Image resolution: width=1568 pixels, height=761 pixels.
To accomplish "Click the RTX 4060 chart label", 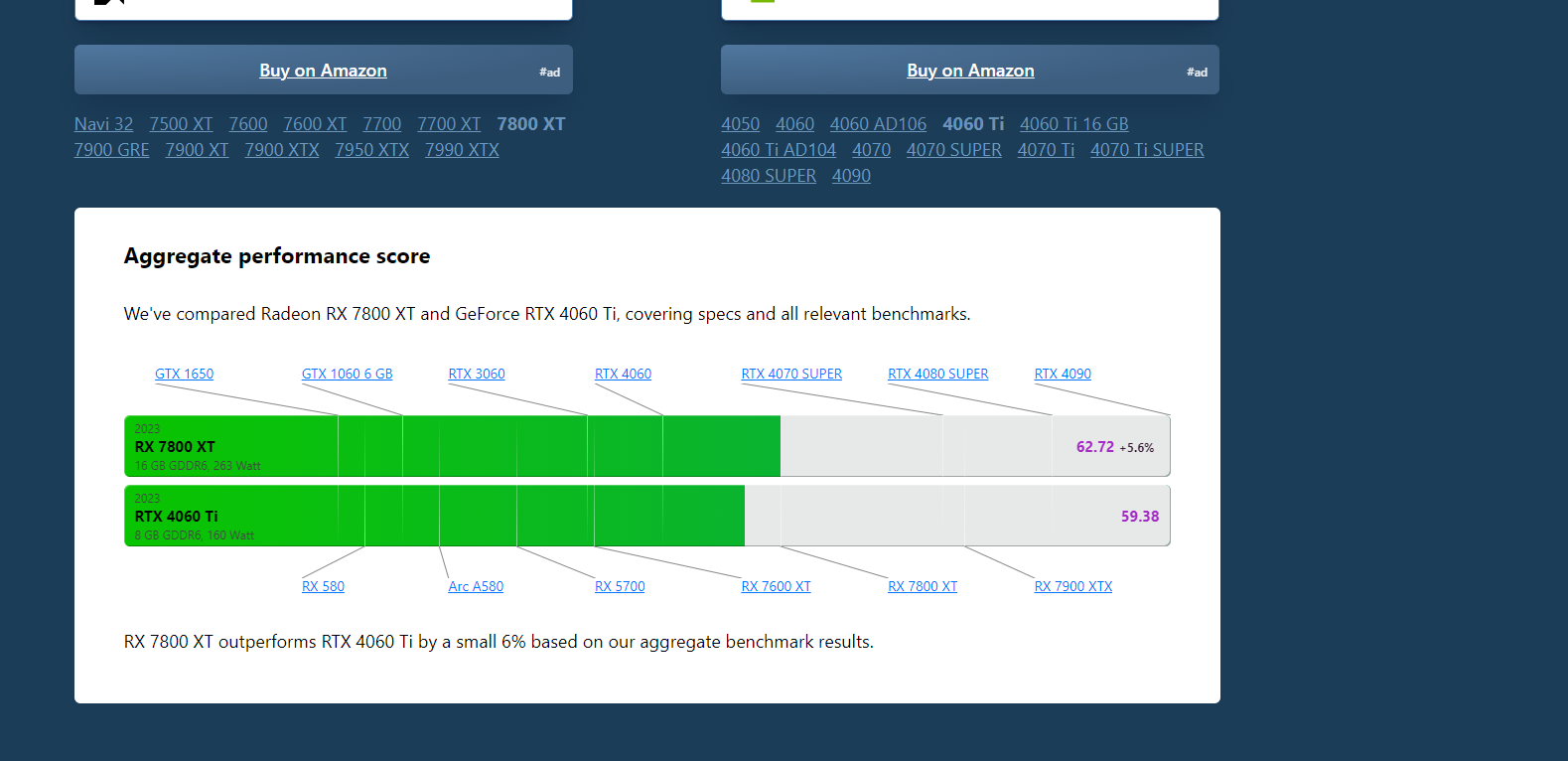I will click(624, 374).
